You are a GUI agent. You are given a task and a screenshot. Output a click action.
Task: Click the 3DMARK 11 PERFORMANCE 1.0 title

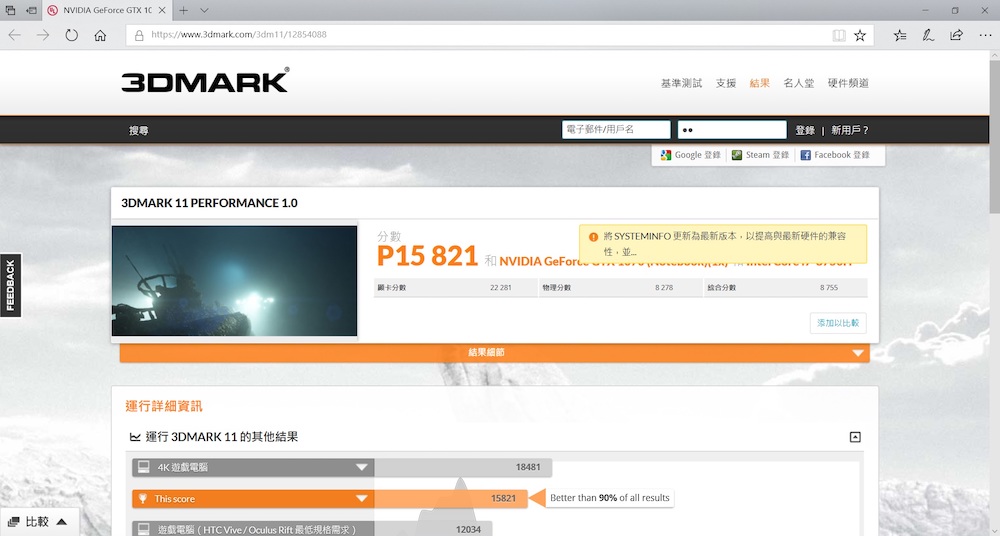click(x=209, y=203)
